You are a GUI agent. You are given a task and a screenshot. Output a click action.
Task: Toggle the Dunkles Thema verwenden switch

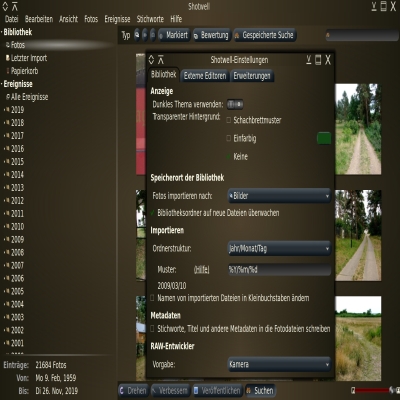click(235, 104)
